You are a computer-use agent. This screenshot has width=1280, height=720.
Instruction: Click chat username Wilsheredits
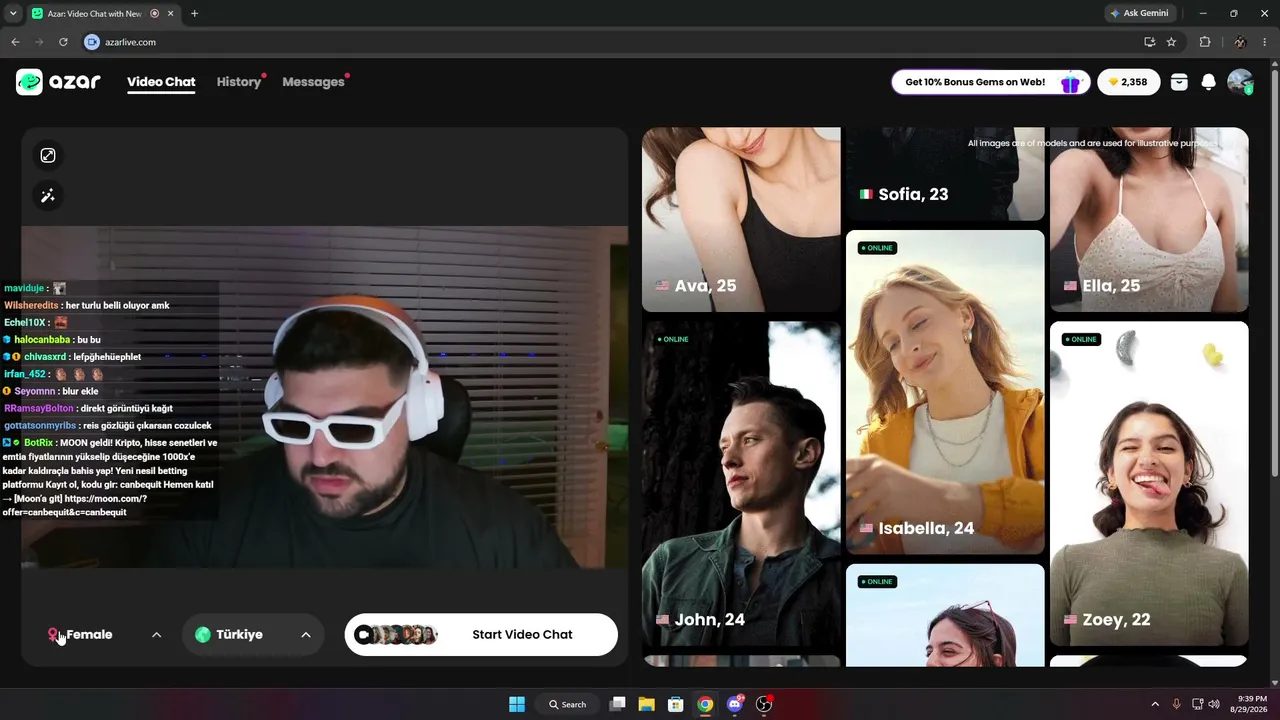31,306
